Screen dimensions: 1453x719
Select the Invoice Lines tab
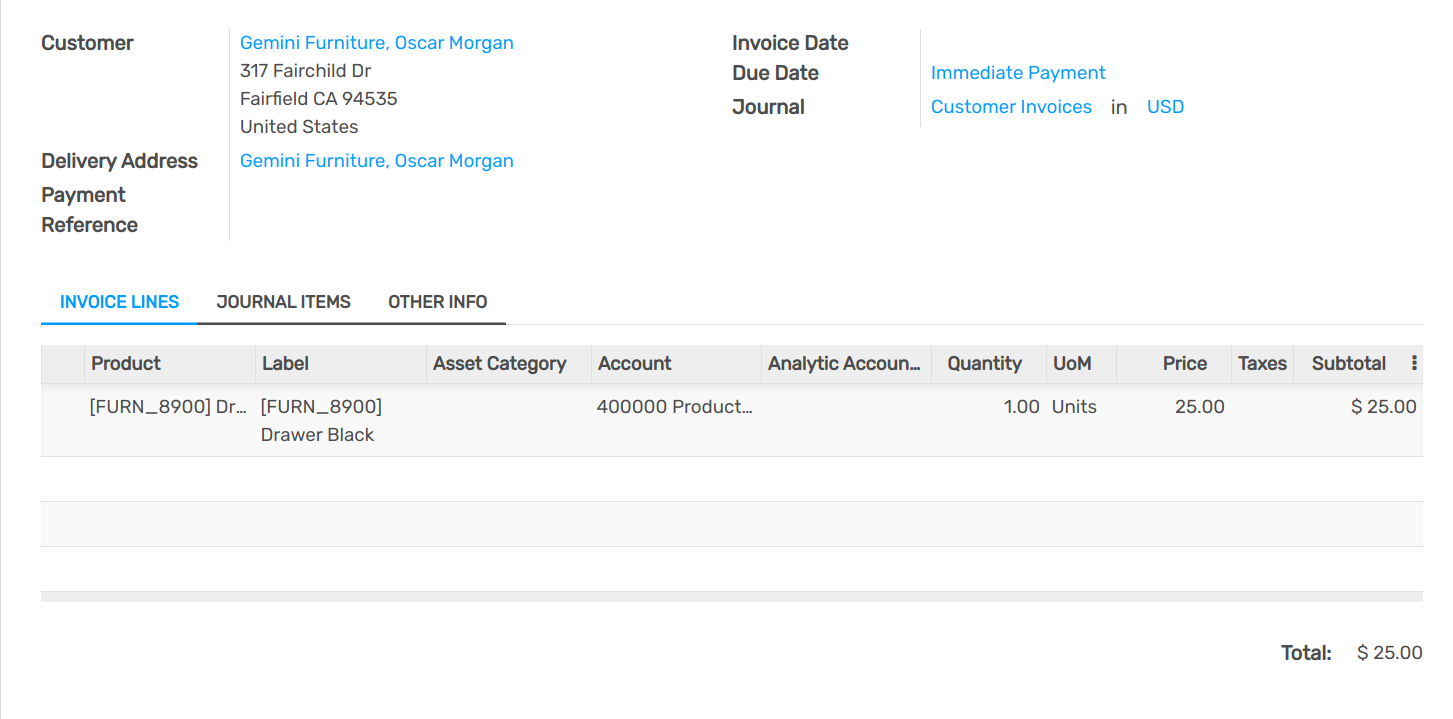pos(119,301)
